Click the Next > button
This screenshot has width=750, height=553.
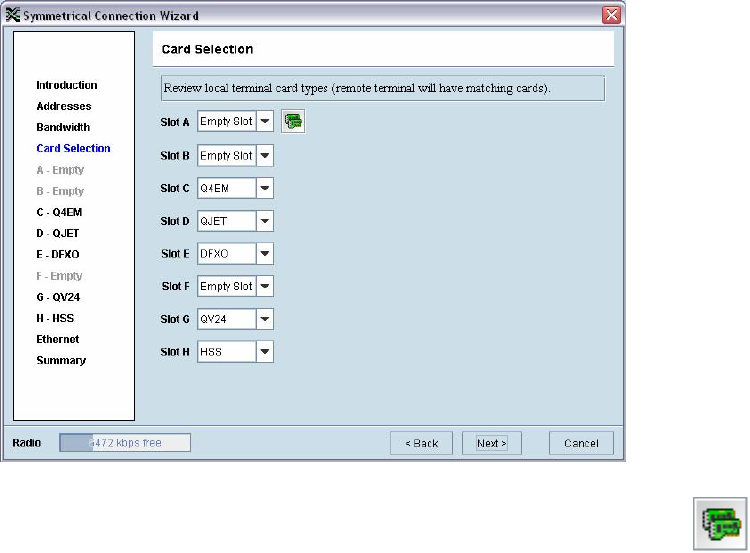(492, 443)
